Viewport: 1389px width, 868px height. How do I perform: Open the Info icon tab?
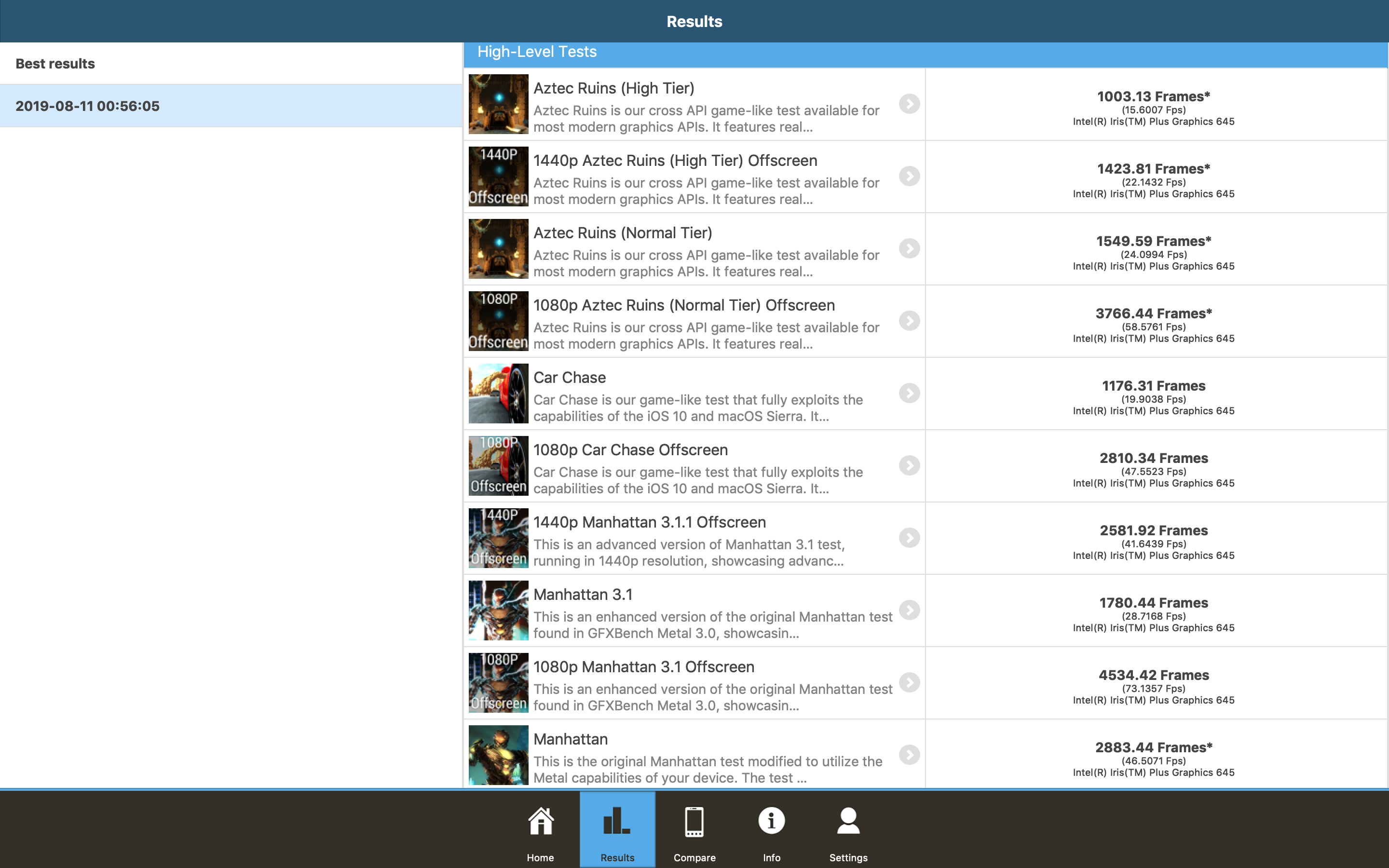pos(771,821)
